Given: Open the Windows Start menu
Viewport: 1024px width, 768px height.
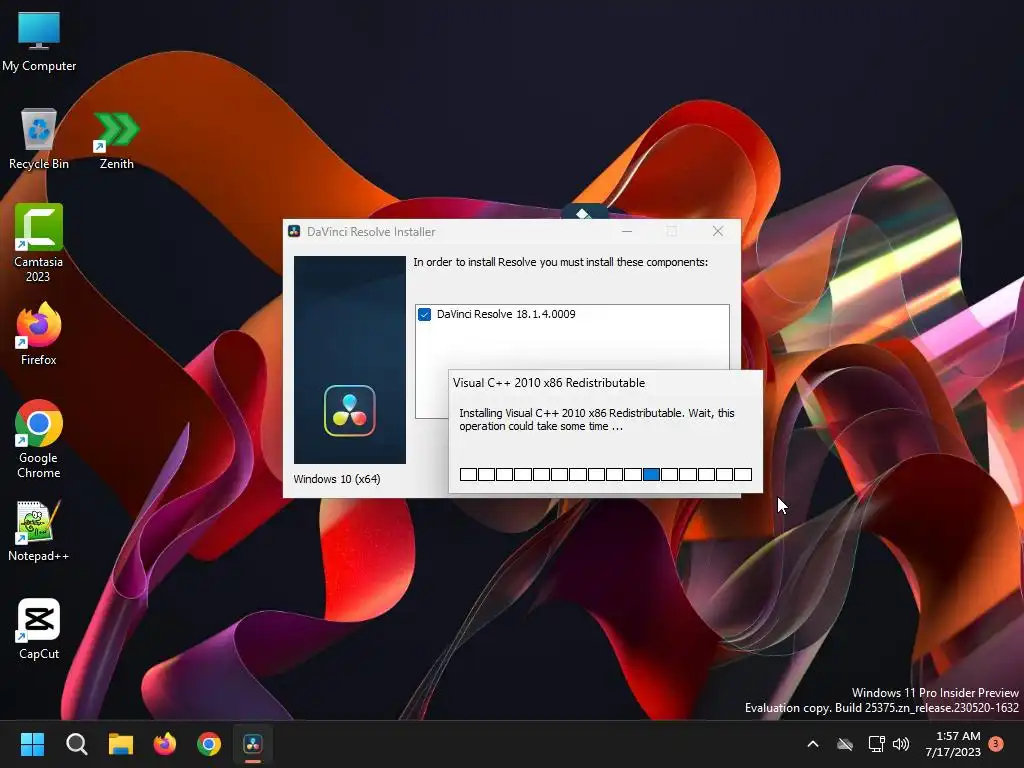Looking at the screenshot, I should click(x=32, y=744).
